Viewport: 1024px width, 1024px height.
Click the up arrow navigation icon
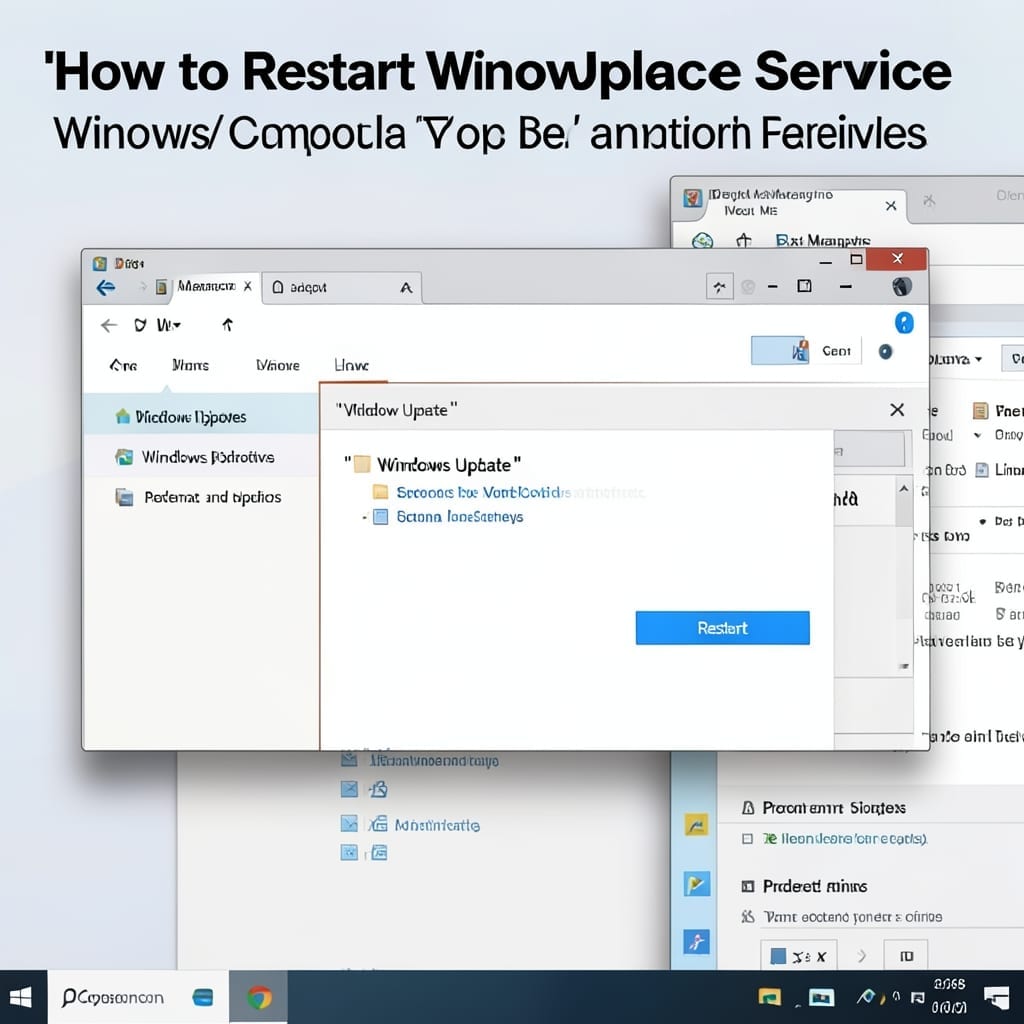tap(227, 325)
